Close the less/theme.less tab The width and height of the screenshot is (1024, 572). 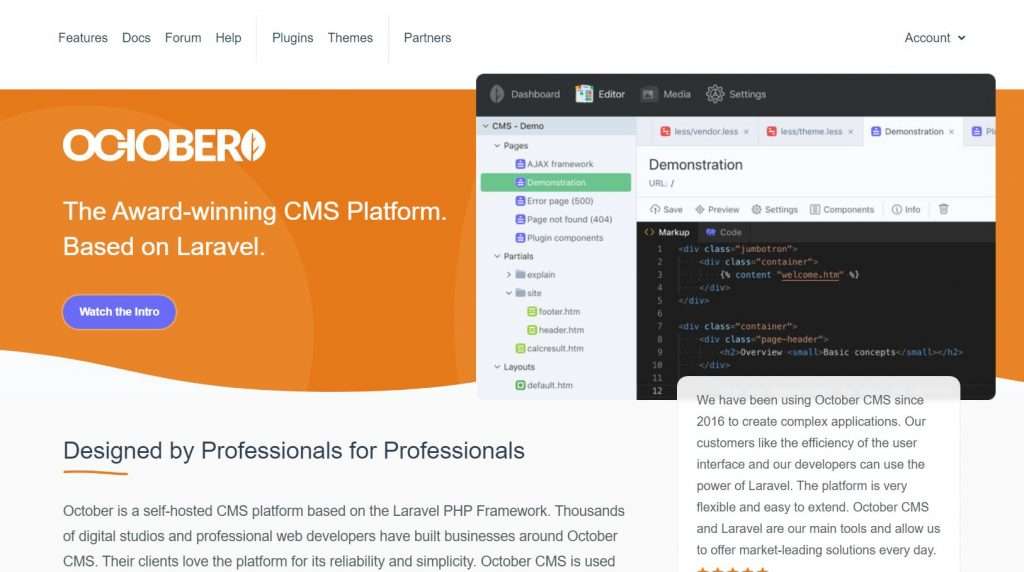click(851, 132)
